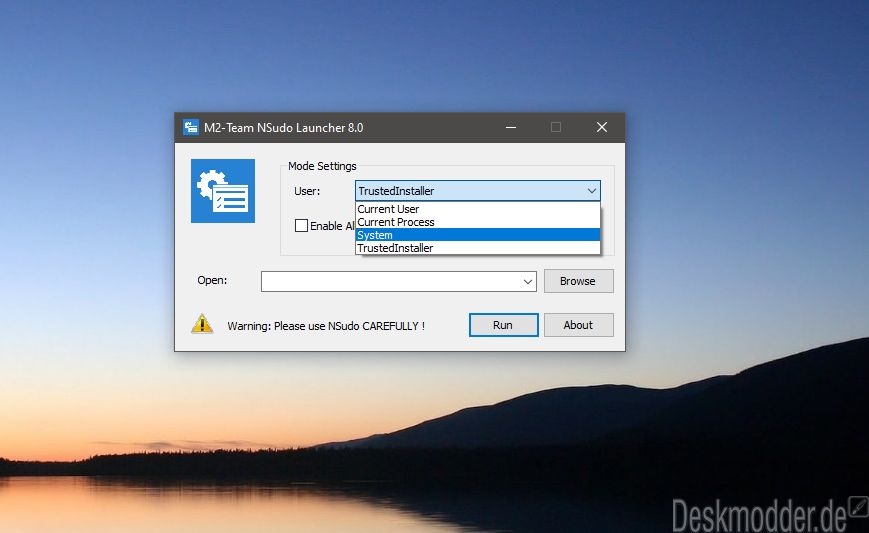Click the Browse button
869x533 pixels.
579,281
